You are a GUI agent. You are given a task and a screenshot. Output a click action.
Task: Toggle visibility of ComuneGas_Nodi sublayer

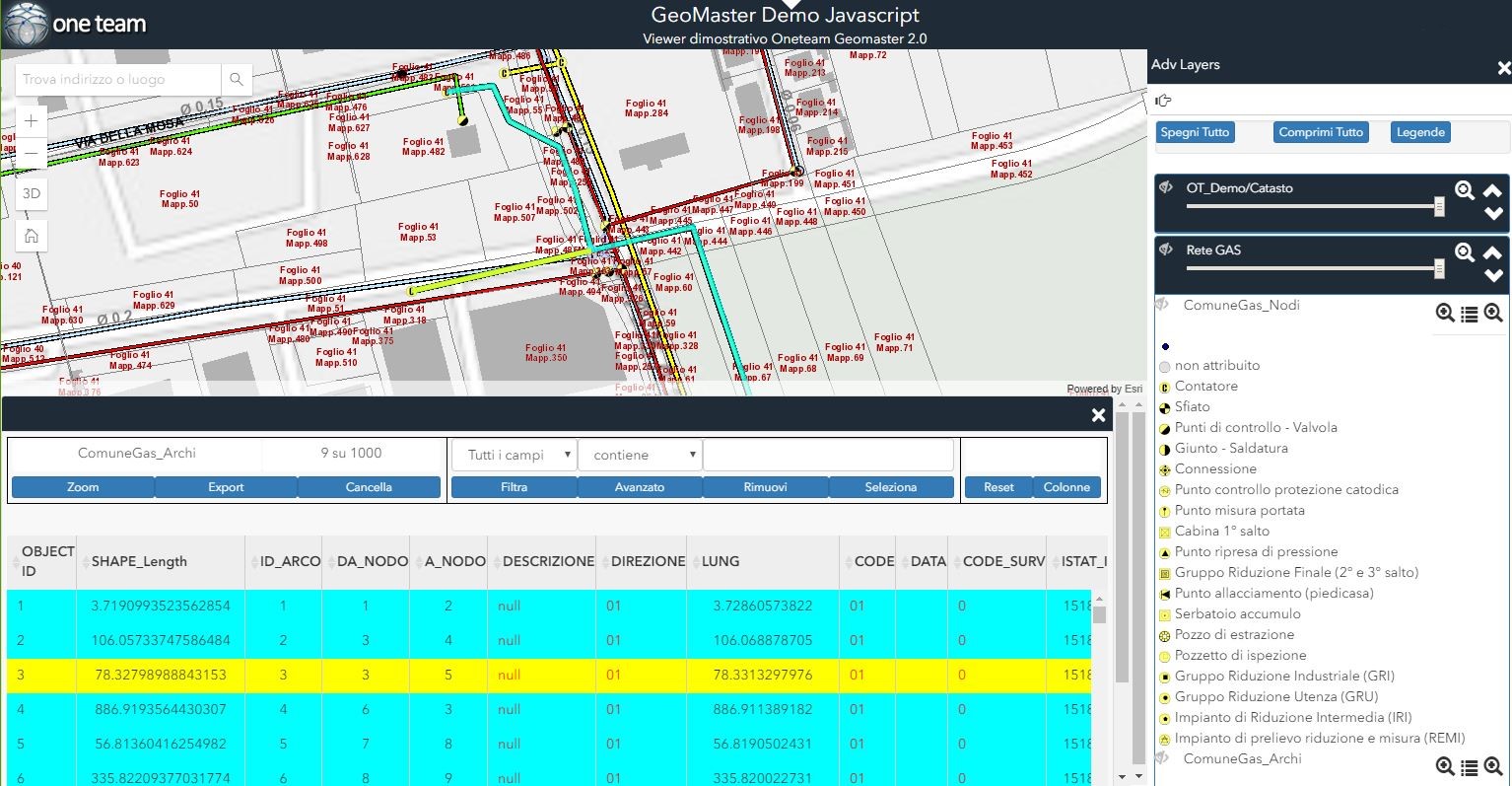click(x=1163, y=305)
